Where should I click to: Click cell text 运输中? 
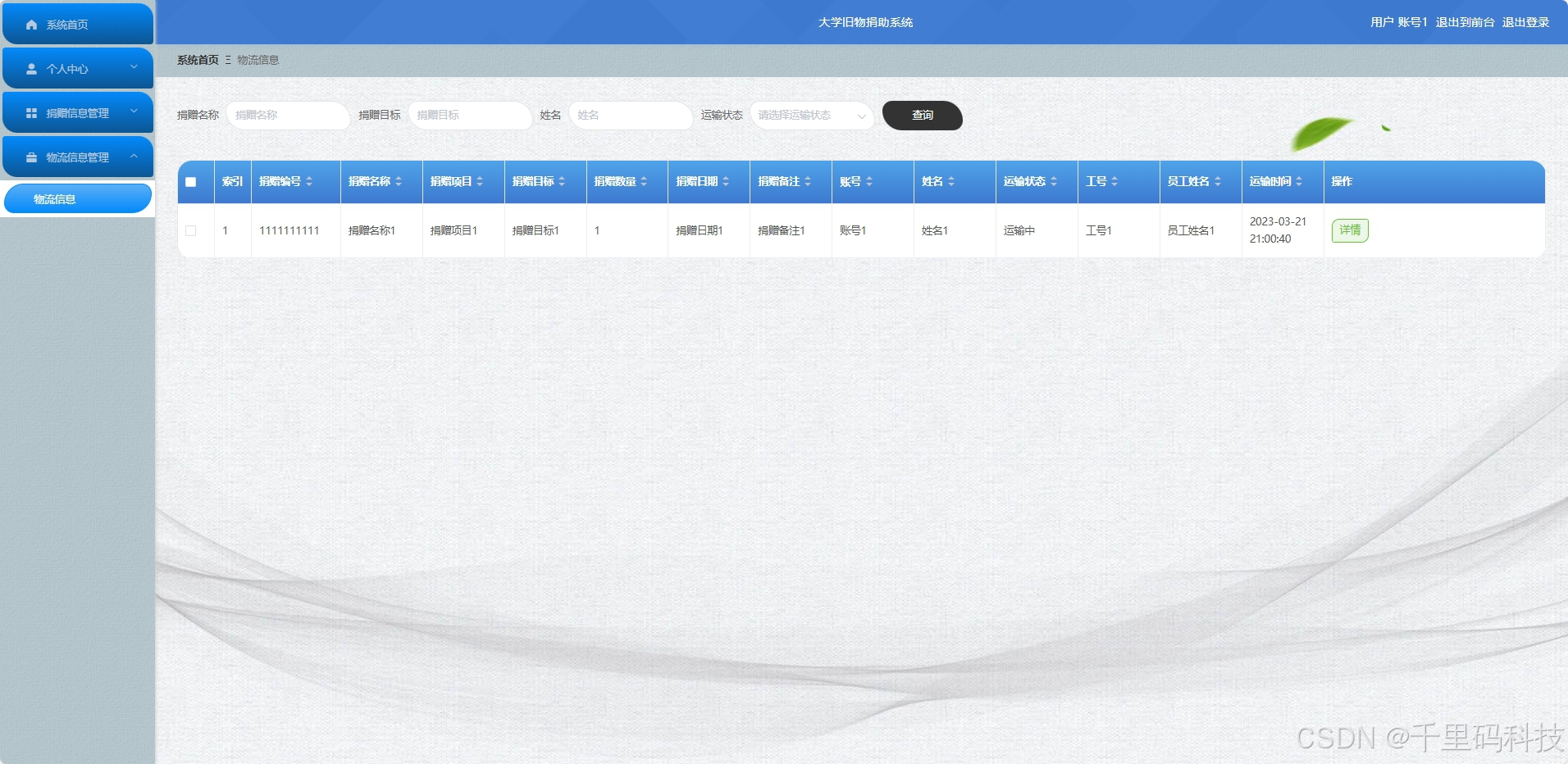(1019, 230)
